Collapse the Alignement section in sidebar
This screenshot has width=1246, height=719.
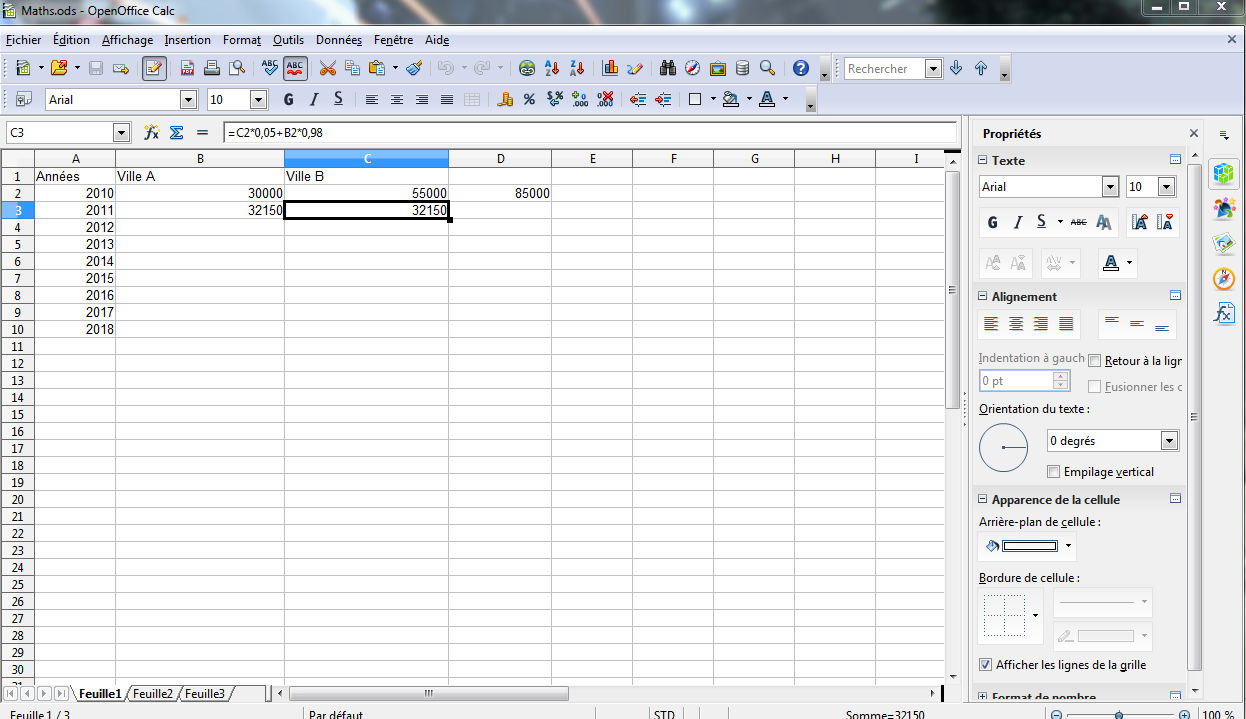pyautogui.click(x=982, y=297)
